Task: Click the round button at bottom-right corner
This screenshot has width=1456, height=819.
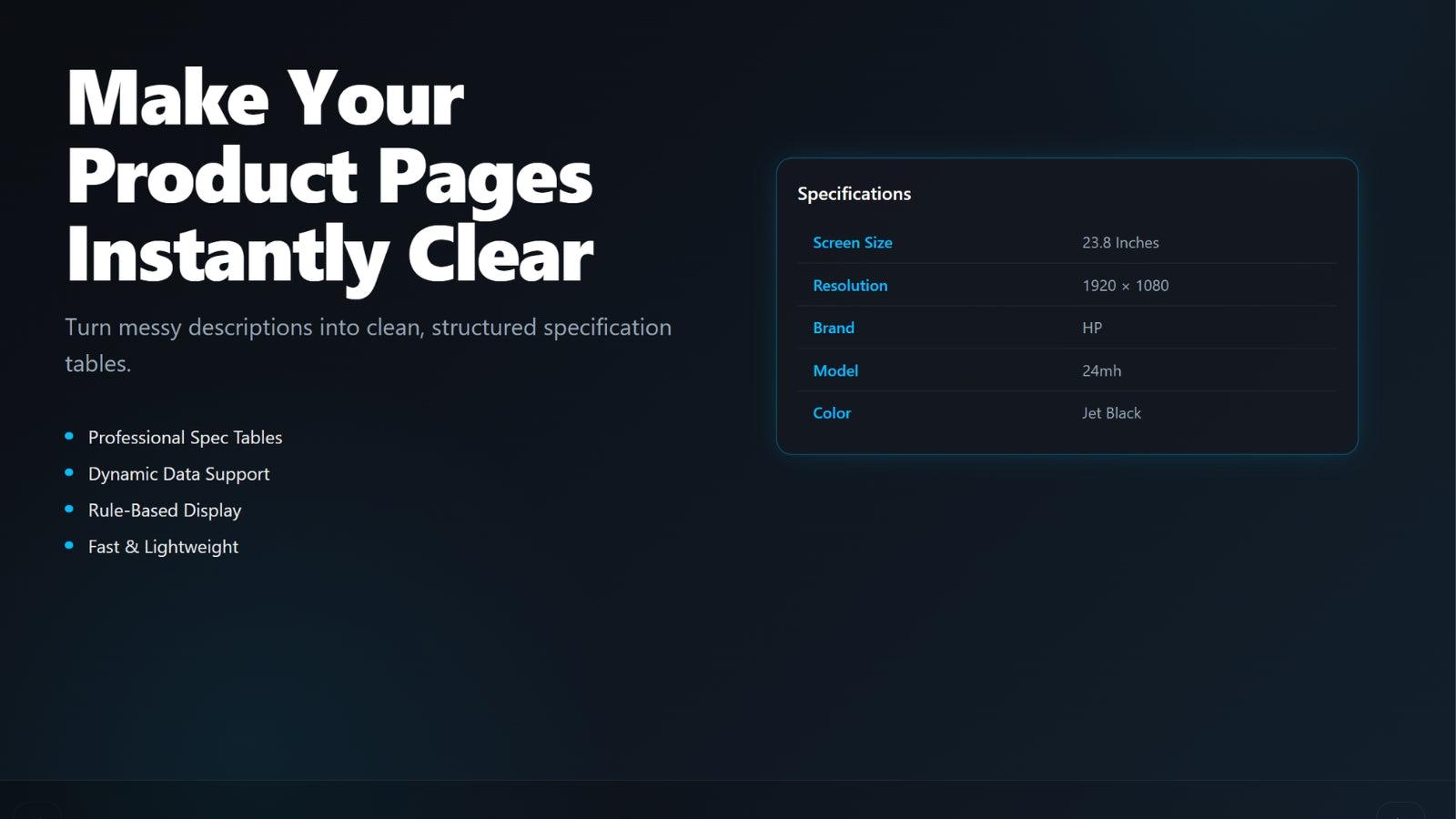Action: click(1400, 812)
